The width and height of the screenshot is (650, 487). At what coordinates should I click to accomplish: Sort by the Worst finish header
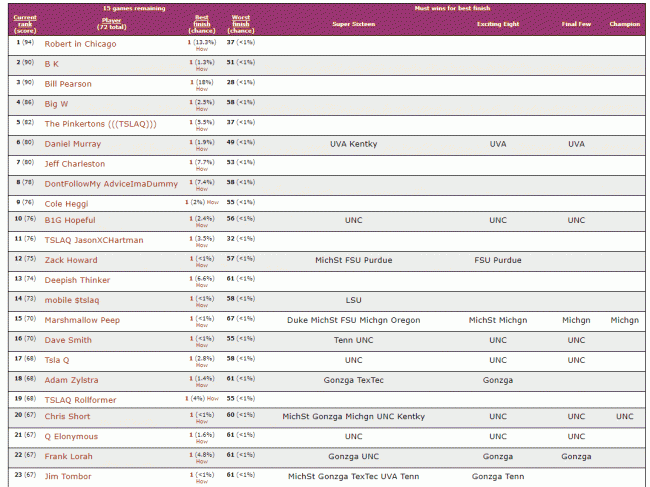point(241,22)
